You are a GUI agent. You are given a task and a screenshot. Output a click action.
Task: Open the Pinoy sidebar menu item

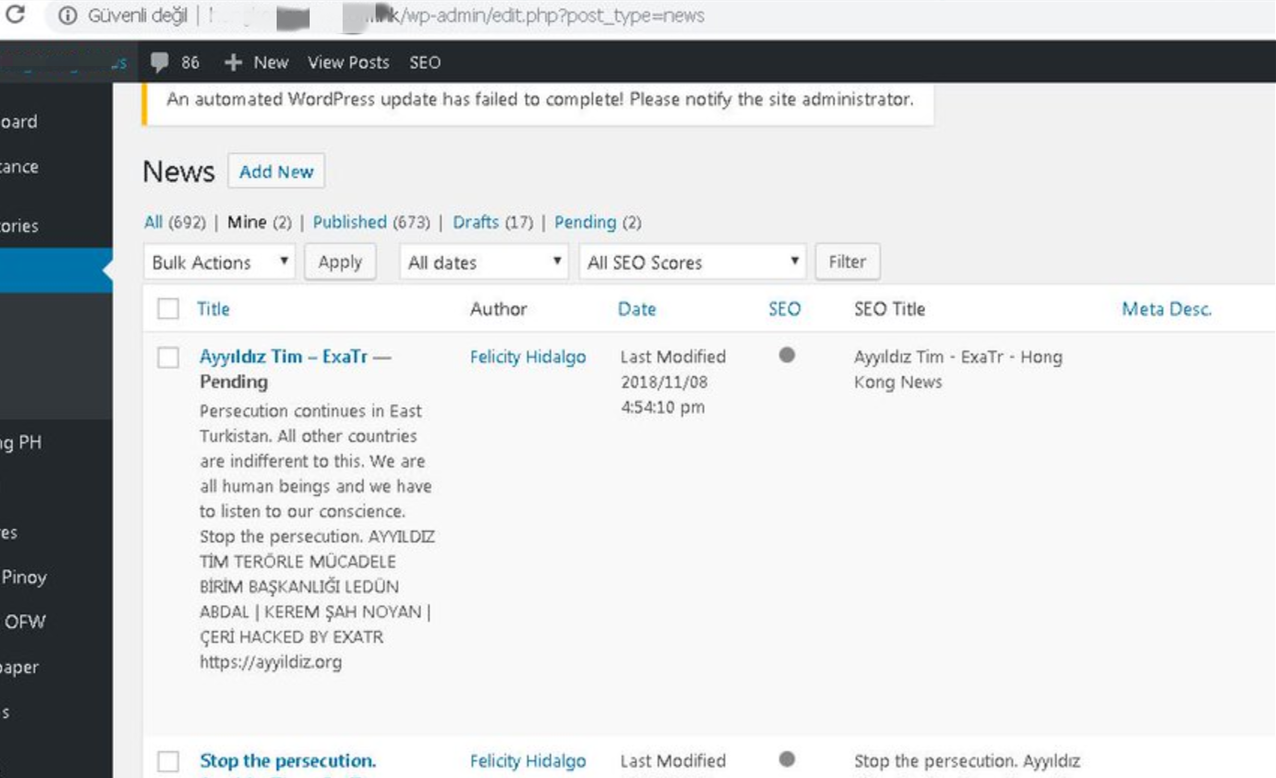pyautogui.click(x=23, y=577)
